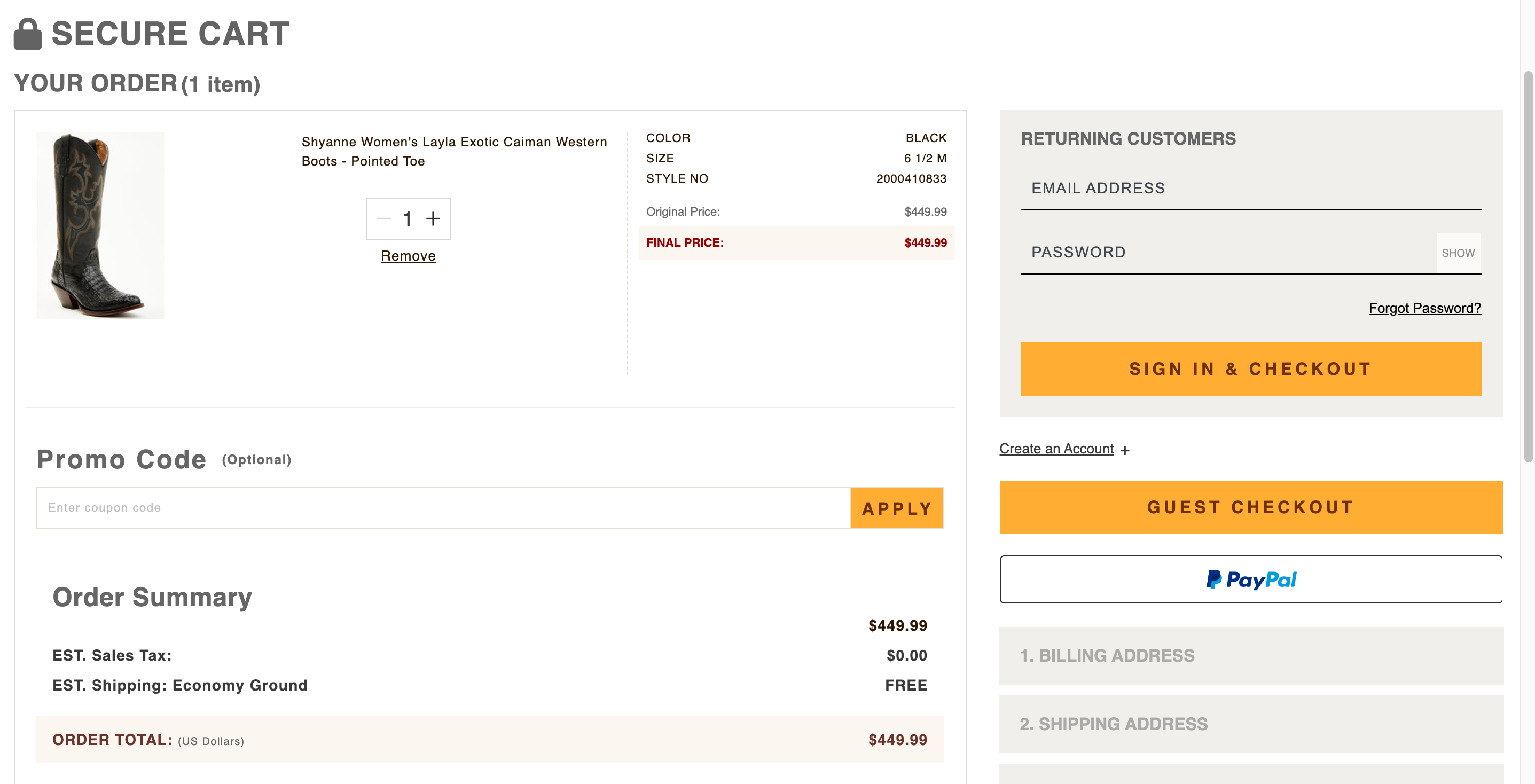Click the Order Summary heading
The width and height of the screenshot is (1535, 784).
(x=152, y=597)
